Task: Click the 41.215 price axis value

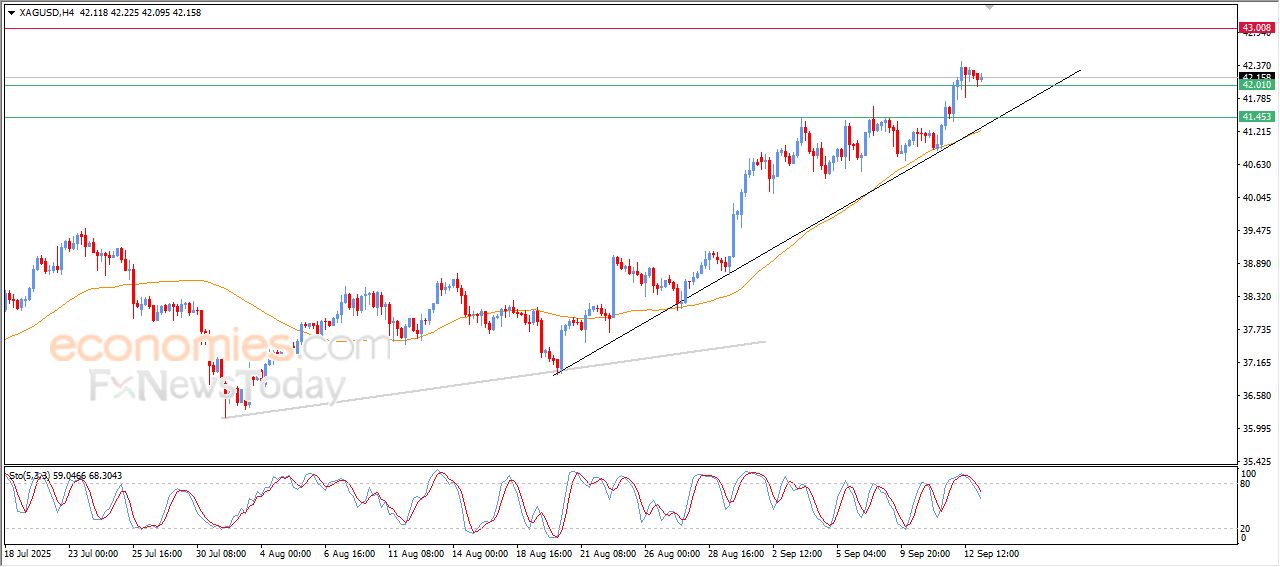Action: click(1256, 131)
